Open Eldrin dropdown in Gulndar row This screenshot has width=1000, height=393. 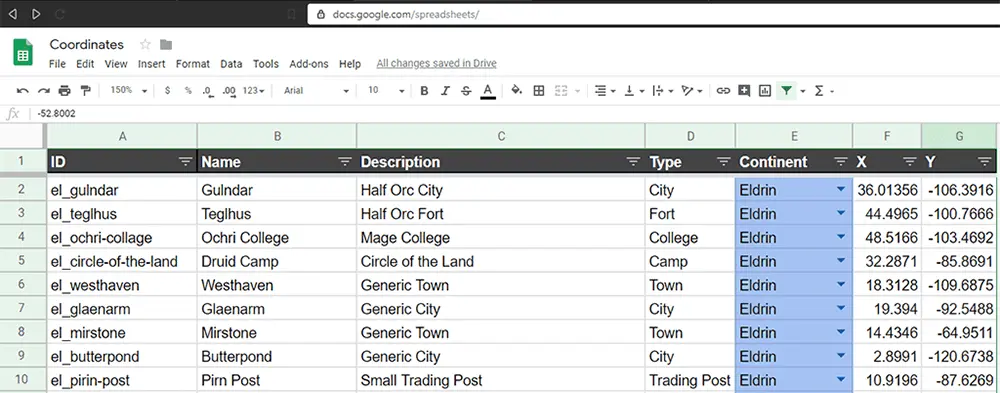tap(841, 189)
